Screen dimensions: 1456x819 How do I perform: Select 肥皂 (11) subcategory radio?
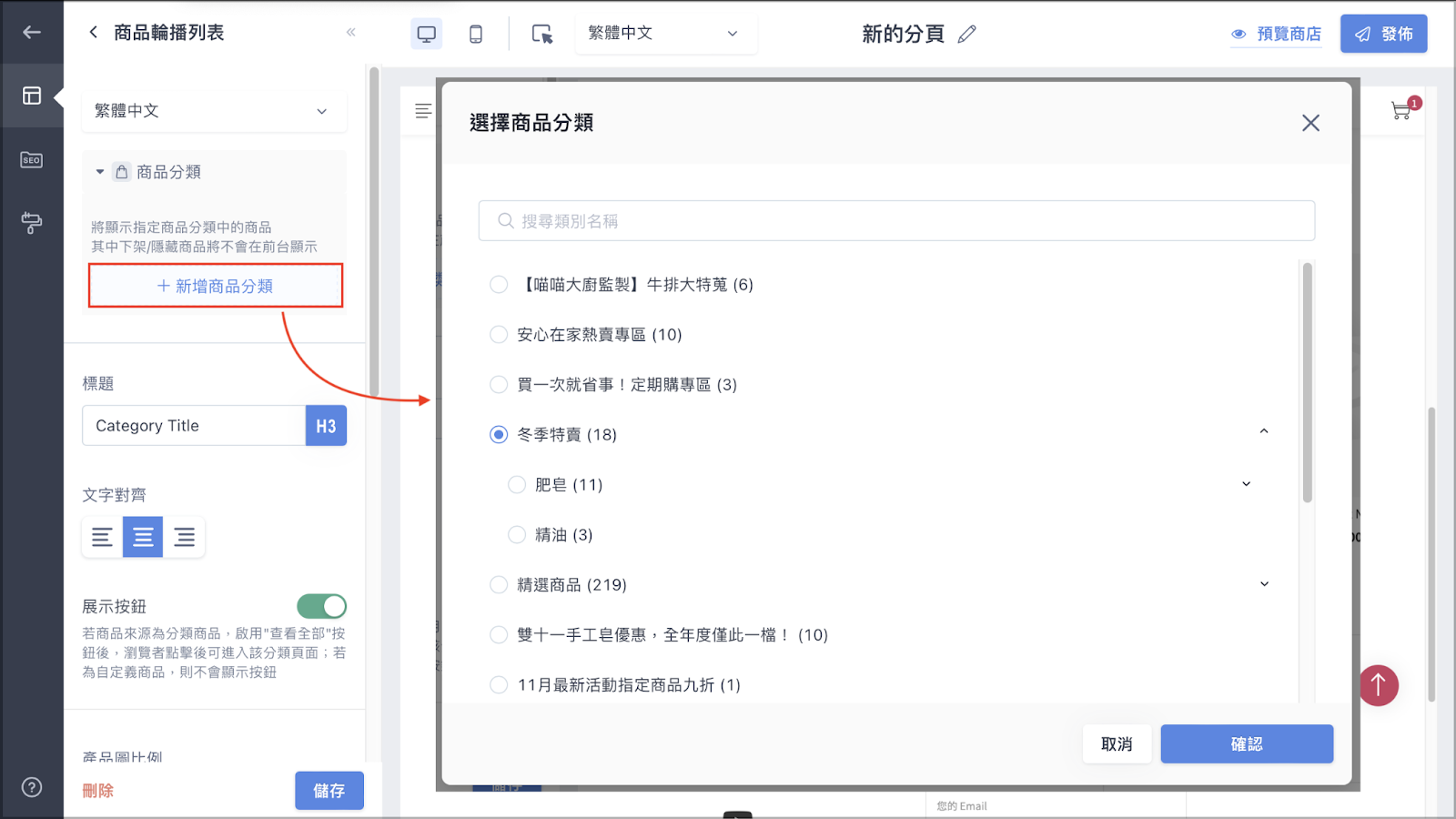click(x=517, y=485)
